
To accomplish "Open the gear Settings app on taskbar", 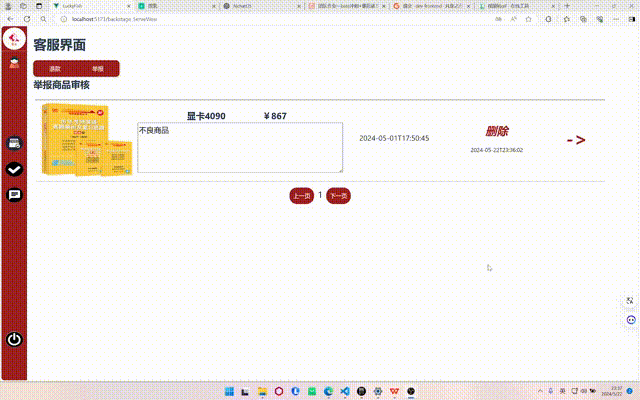I will [378, 391].
